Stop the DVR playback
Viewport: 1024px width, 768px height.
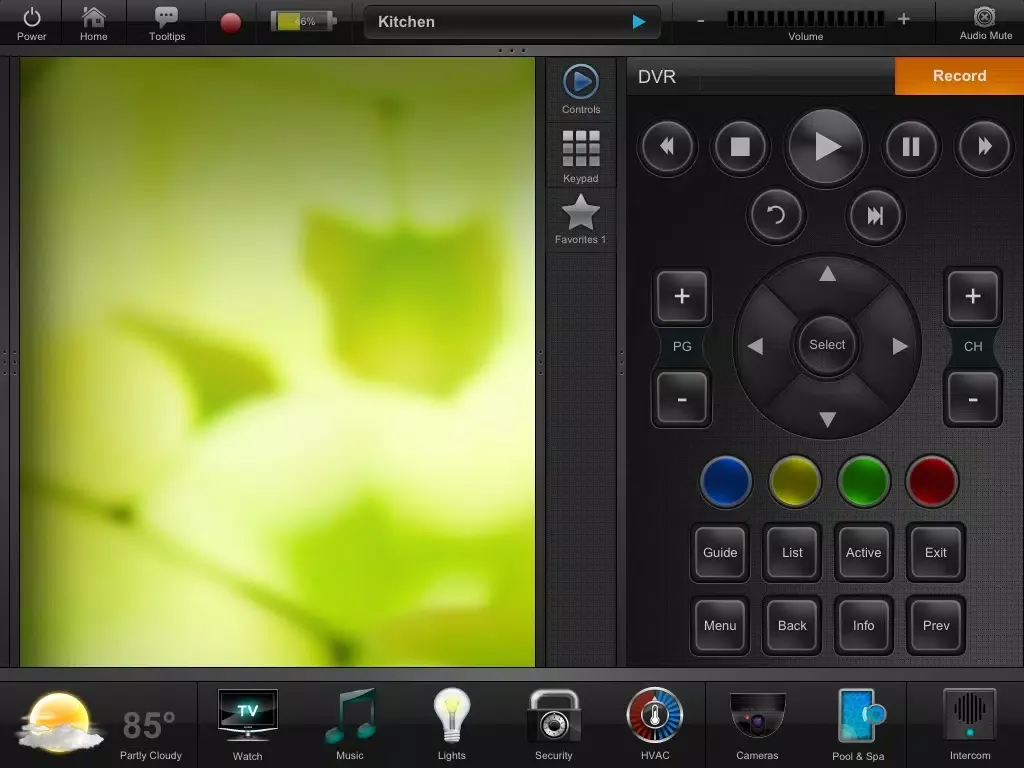coord(740,146)
